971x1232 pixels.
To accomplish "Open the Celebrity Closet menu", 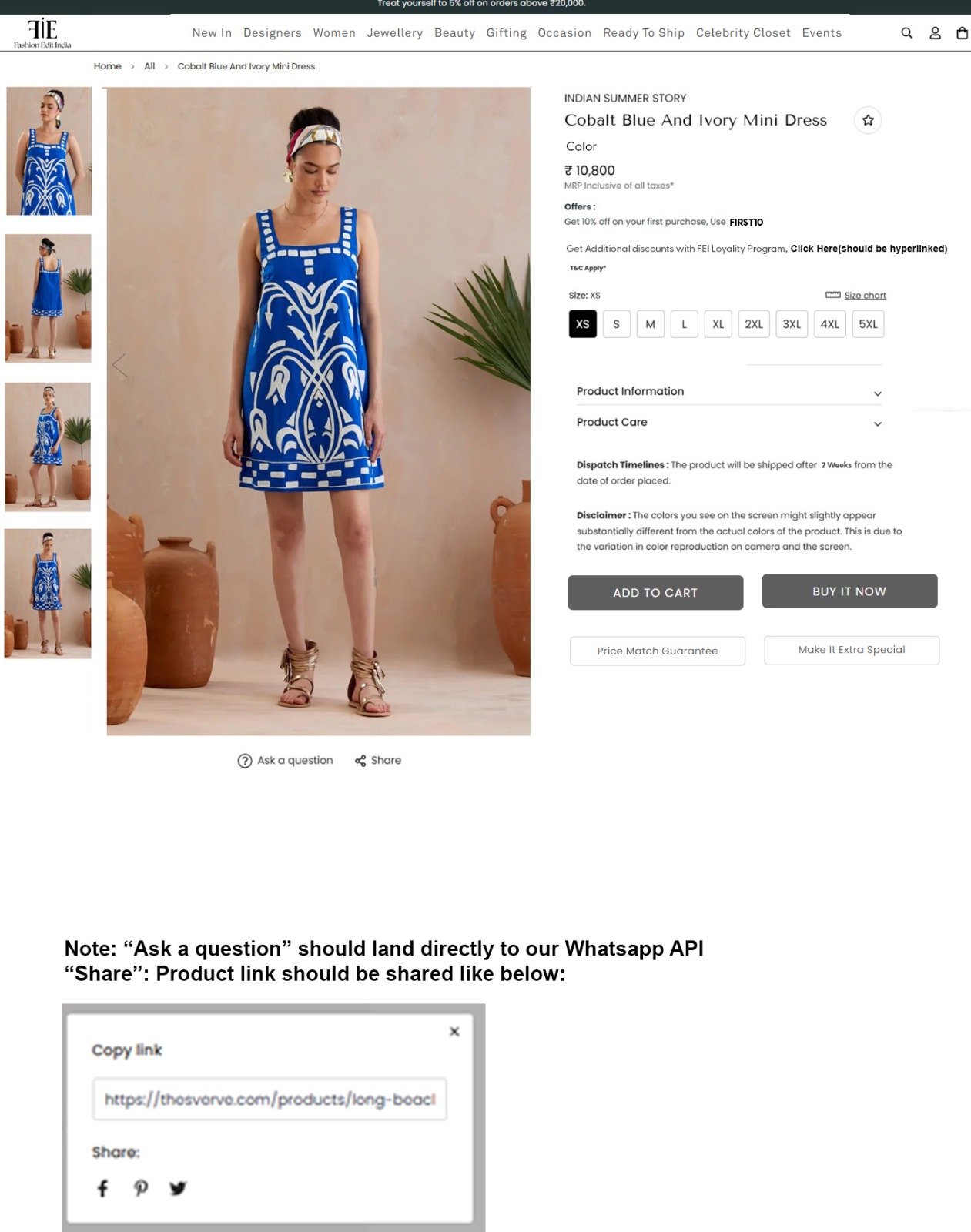I will click(x=743, y=33).
